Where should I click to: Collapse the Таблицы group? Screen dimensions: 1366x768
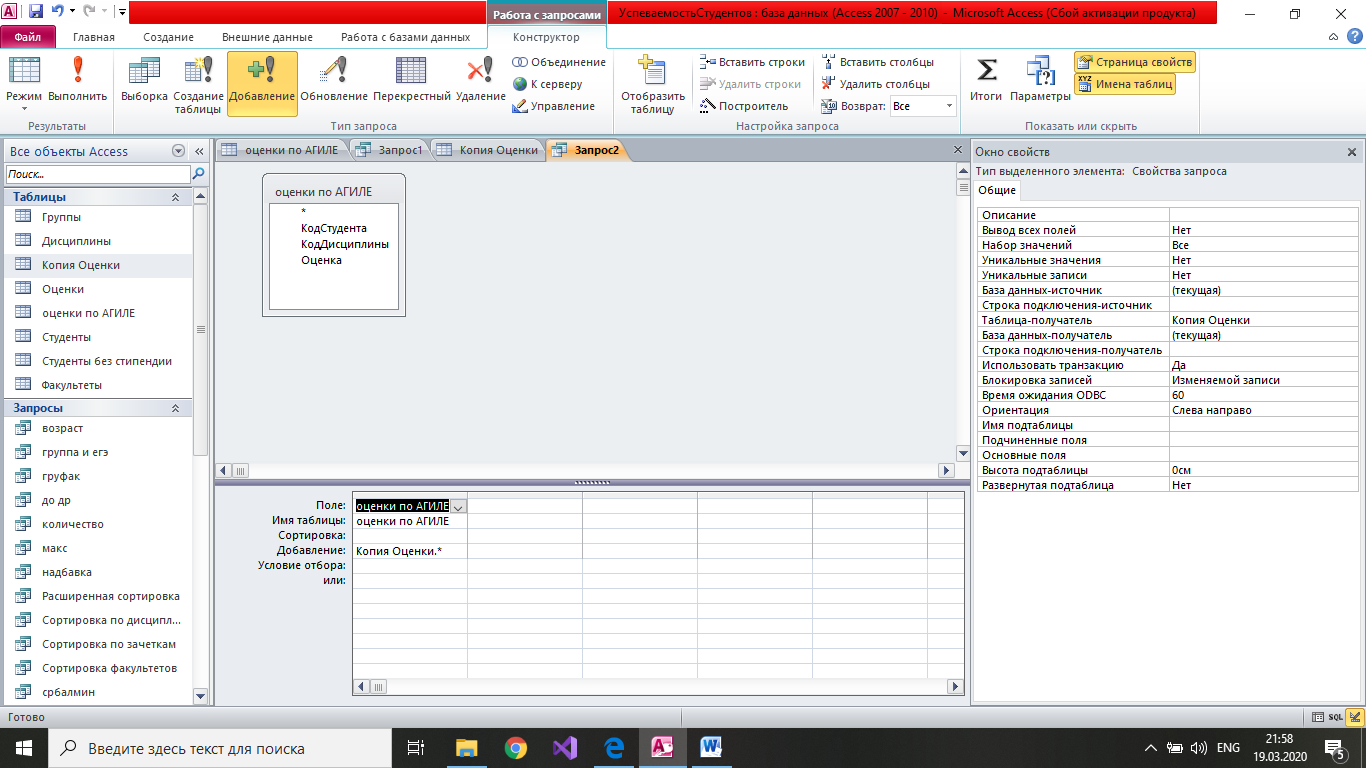click(x=175, y=197)
